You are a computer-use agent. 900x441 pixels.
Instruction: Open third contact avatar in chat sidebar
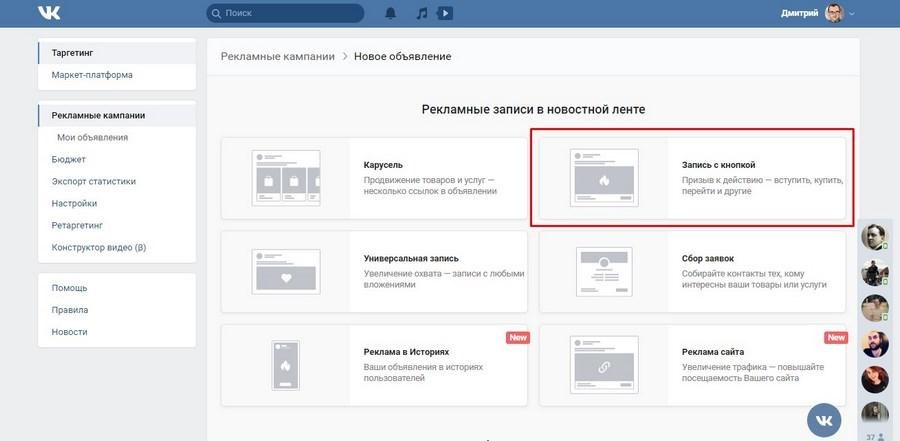click(875, 308)
